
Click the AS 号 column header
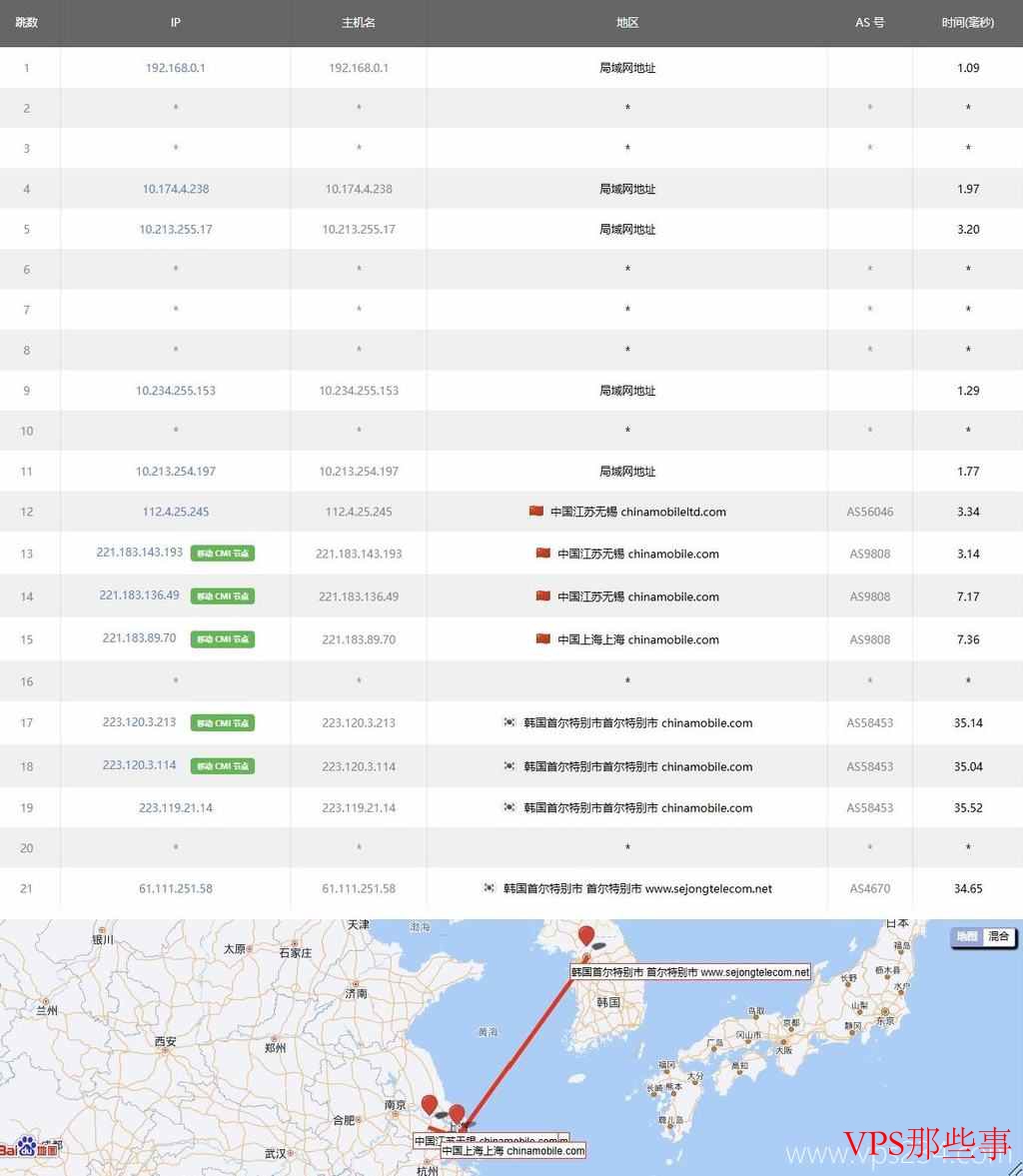pyautogui.click(x=870, y=23)
